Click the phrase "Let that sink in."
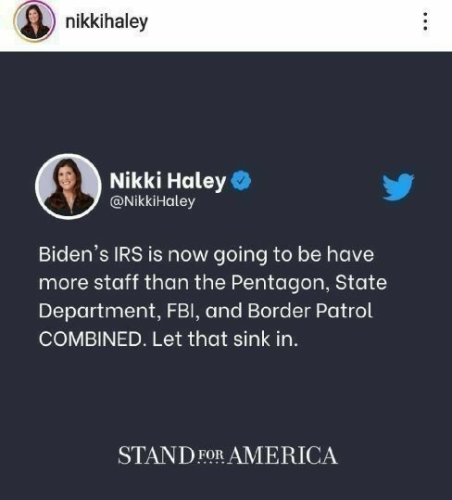 pyautogui.click(x=225, y=340)
